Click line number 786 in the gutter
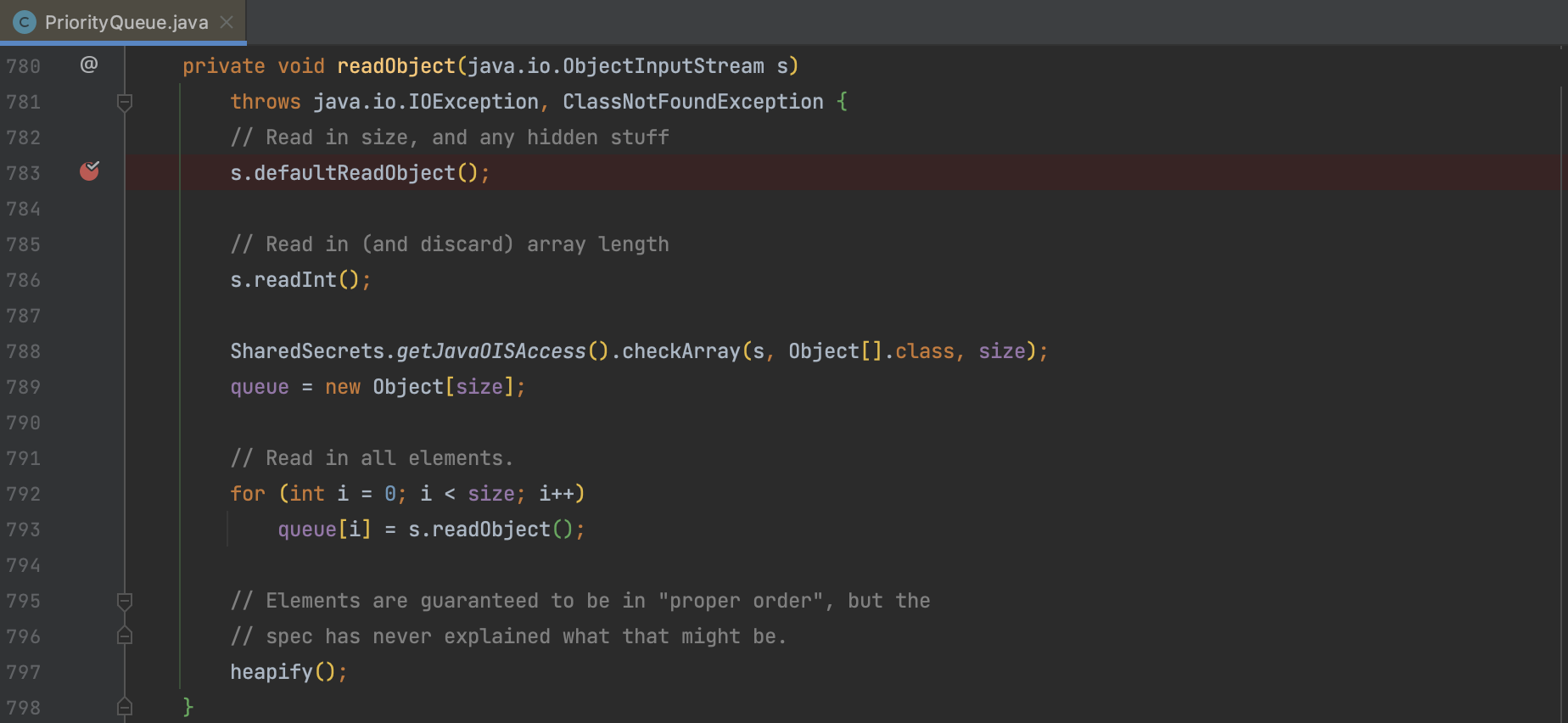The height and width of the screenshot is (723, 1568). click(x=24, y=280)
